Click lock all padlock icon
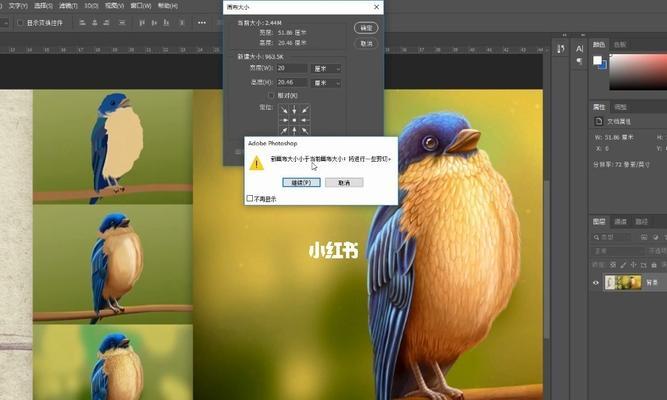Image resolution: width=667 pixels, height=400 pixels. 654,265
